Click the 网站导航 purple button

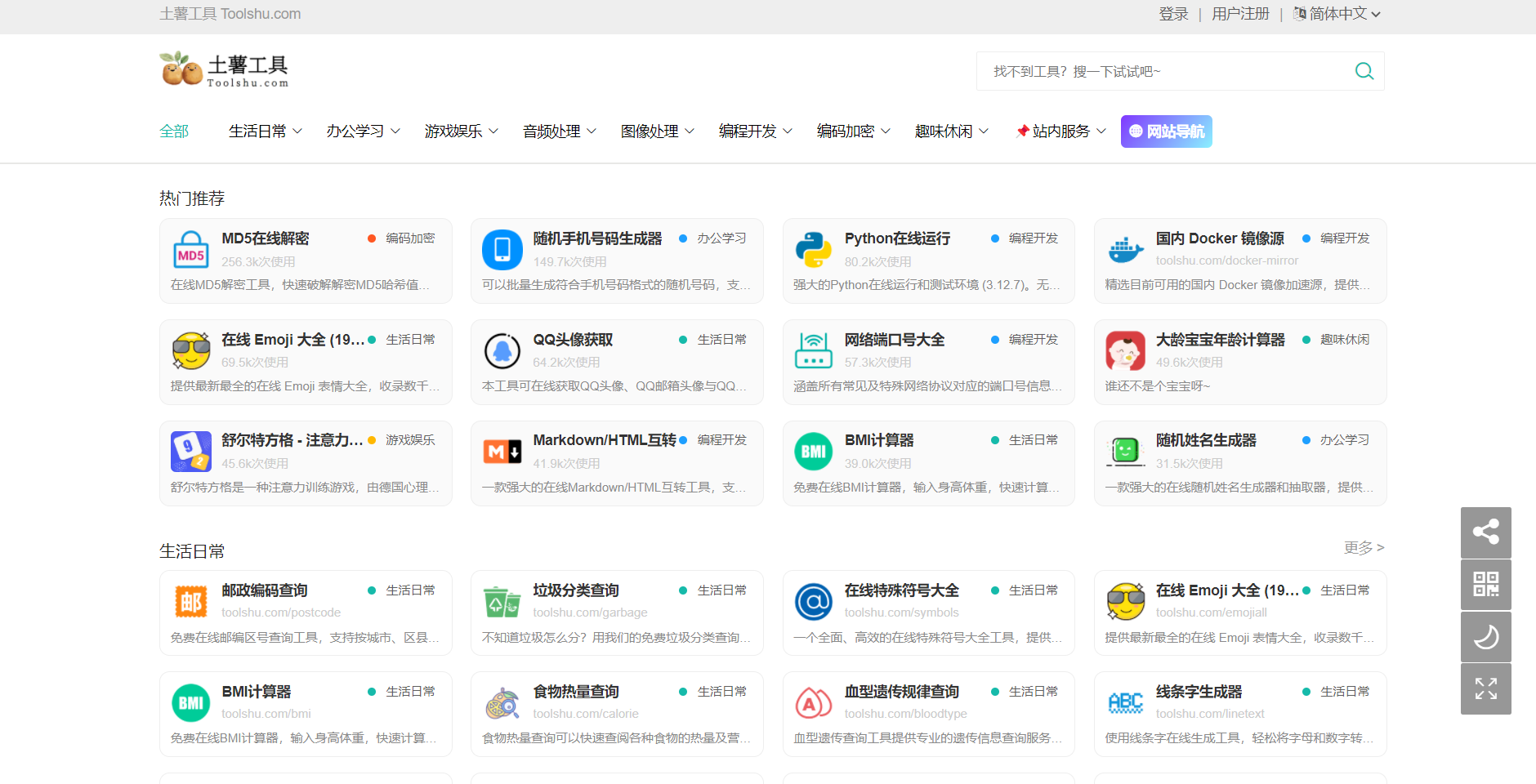tap(1166, 131)
